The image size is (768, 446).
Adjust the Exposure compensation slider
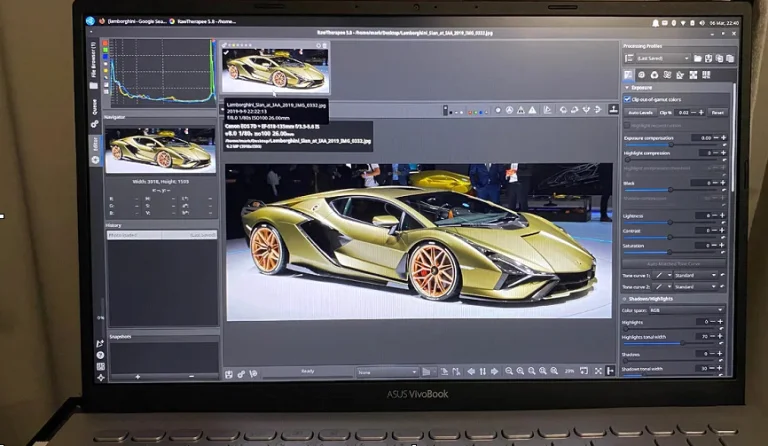(672, 145)
